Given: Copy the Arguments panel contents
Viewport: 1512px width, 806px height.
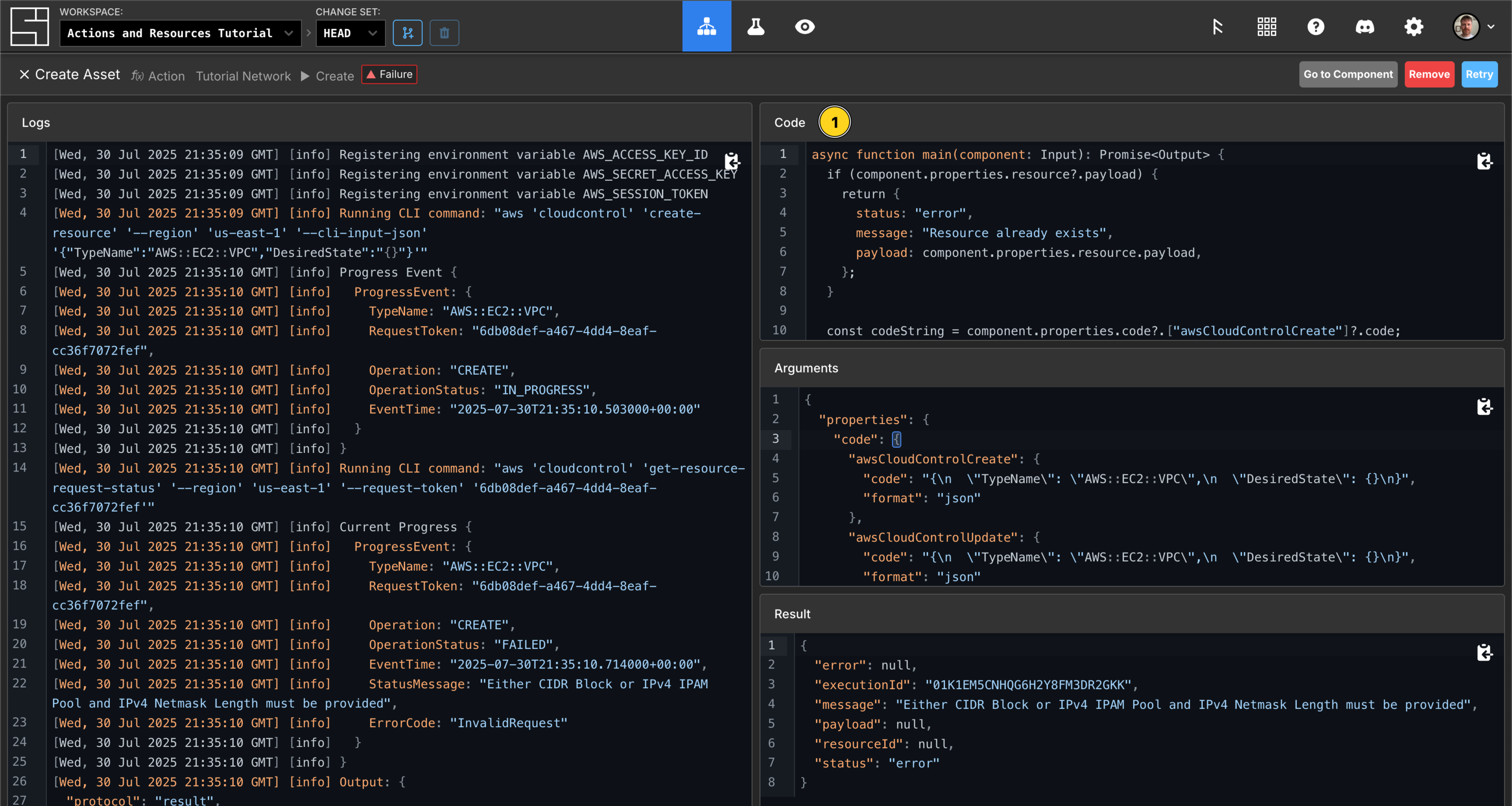Looking at the screenshot, I should pyautogui.click(x=1484, y=406).
